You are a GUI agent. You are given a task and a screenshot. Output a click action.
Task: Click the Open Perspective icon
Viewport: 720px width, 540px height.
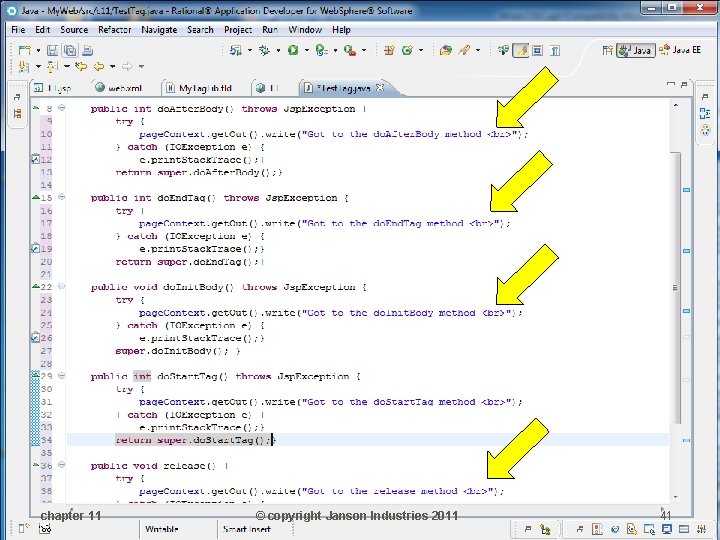tap(607, 50)
